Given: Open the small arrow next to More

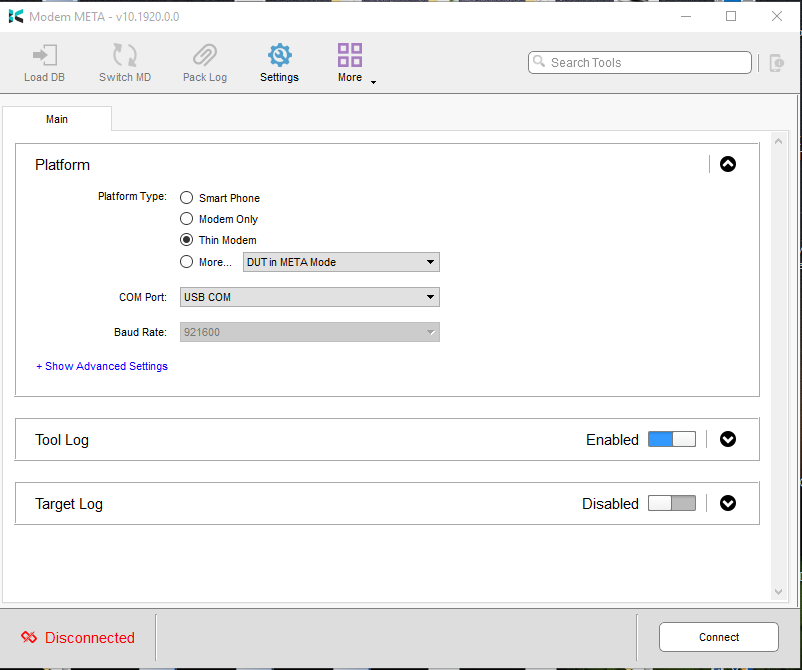Looking at the screenshot, I should pos(373,82).
